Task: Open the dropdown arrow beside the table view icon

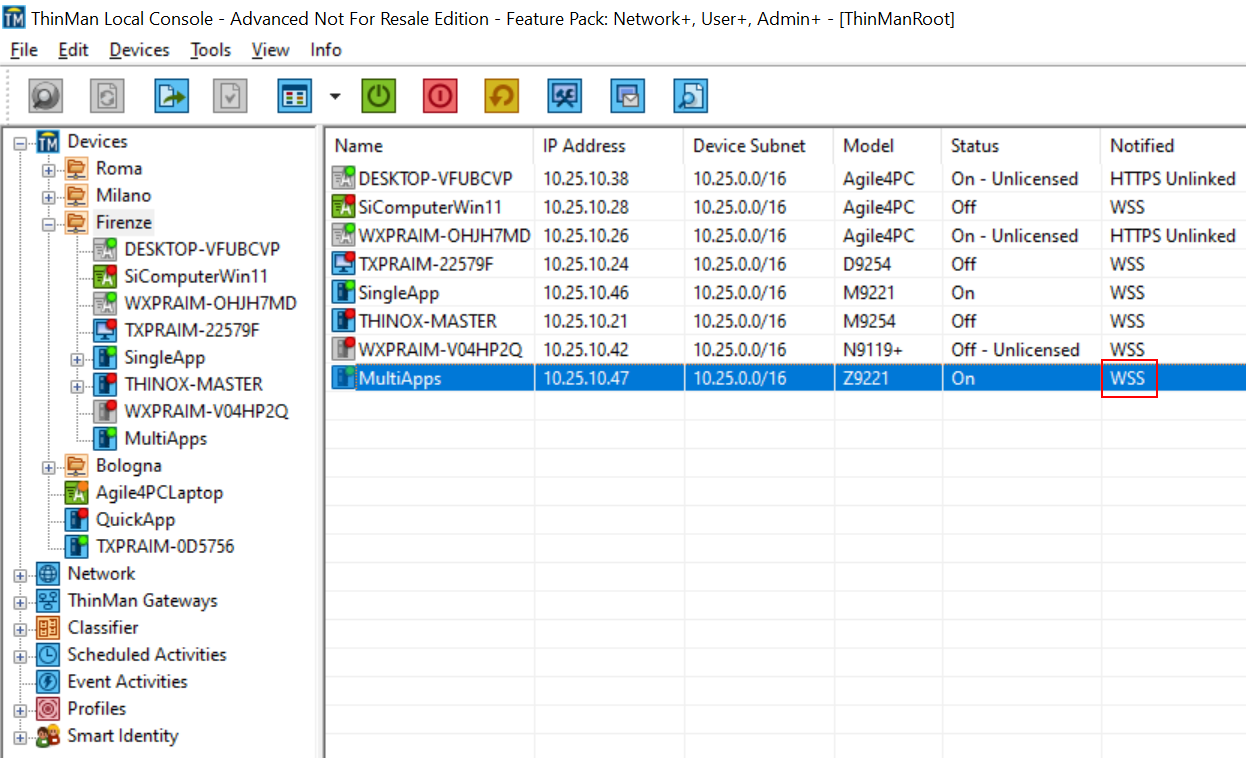Action: click(x=335, y=97)
